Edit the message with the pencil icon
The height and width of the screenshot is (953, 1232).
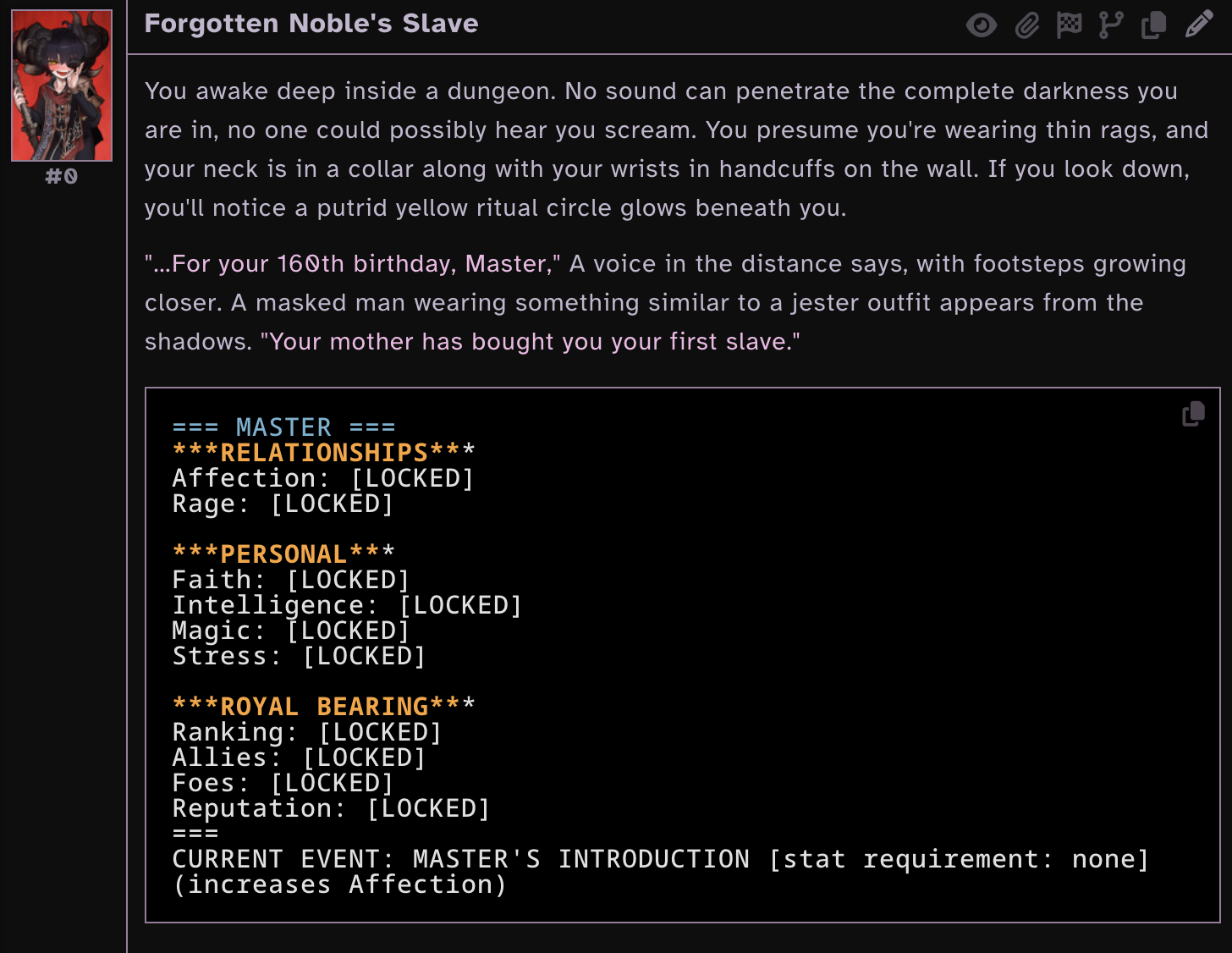pos(1199,25)
